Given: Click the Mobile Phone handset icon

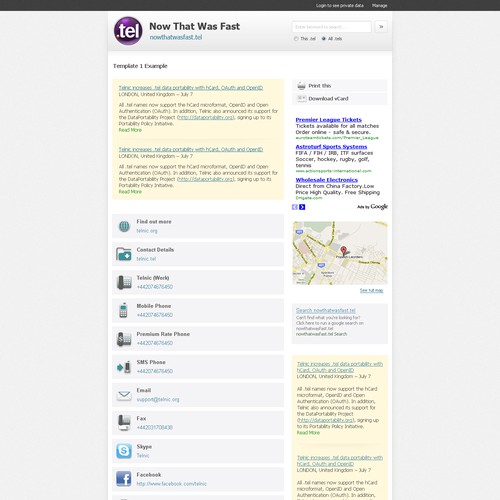Looking at the screenshot, I should [x=123, y=310].
